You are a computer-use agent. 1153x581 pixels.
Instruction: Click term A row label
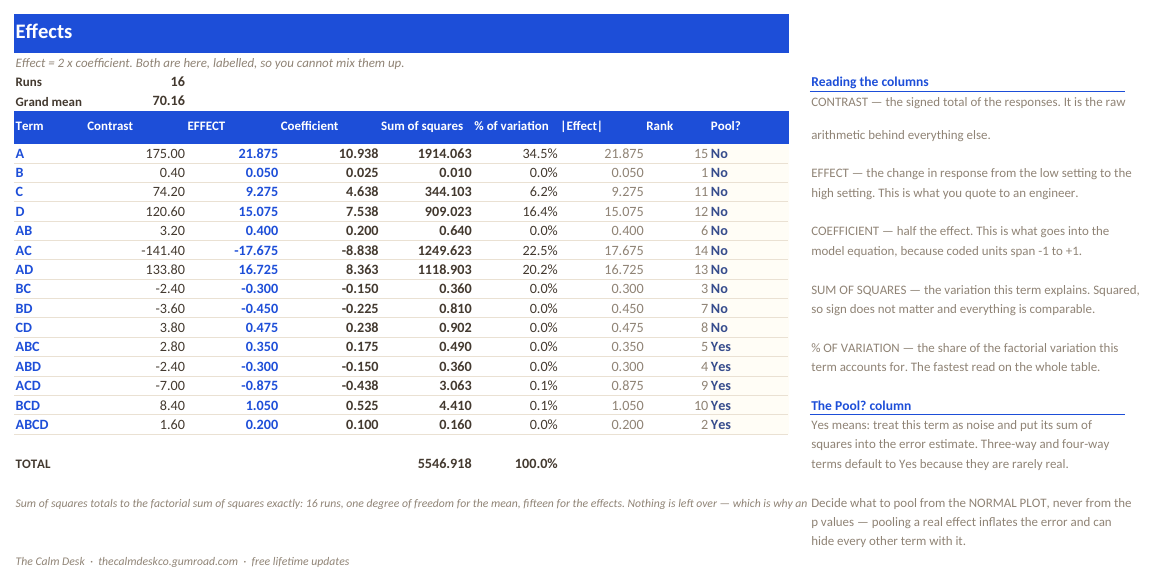(19, 154)
